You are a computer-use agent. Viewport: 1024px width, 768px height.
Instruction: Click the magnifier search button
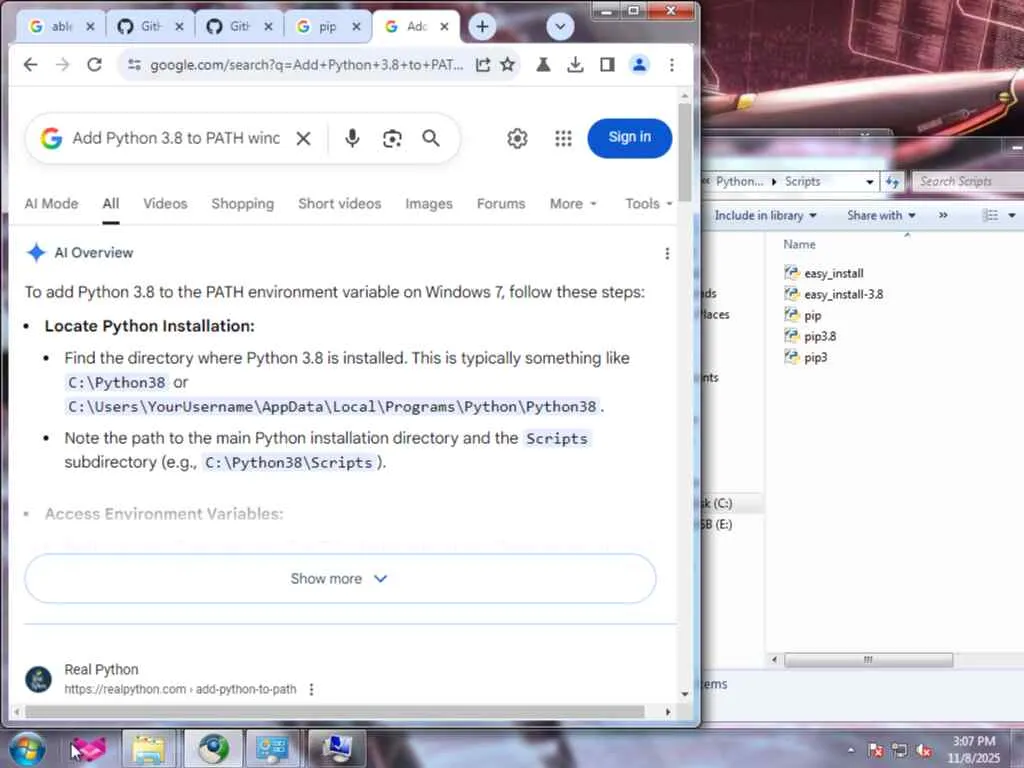(x=431, y=138)
